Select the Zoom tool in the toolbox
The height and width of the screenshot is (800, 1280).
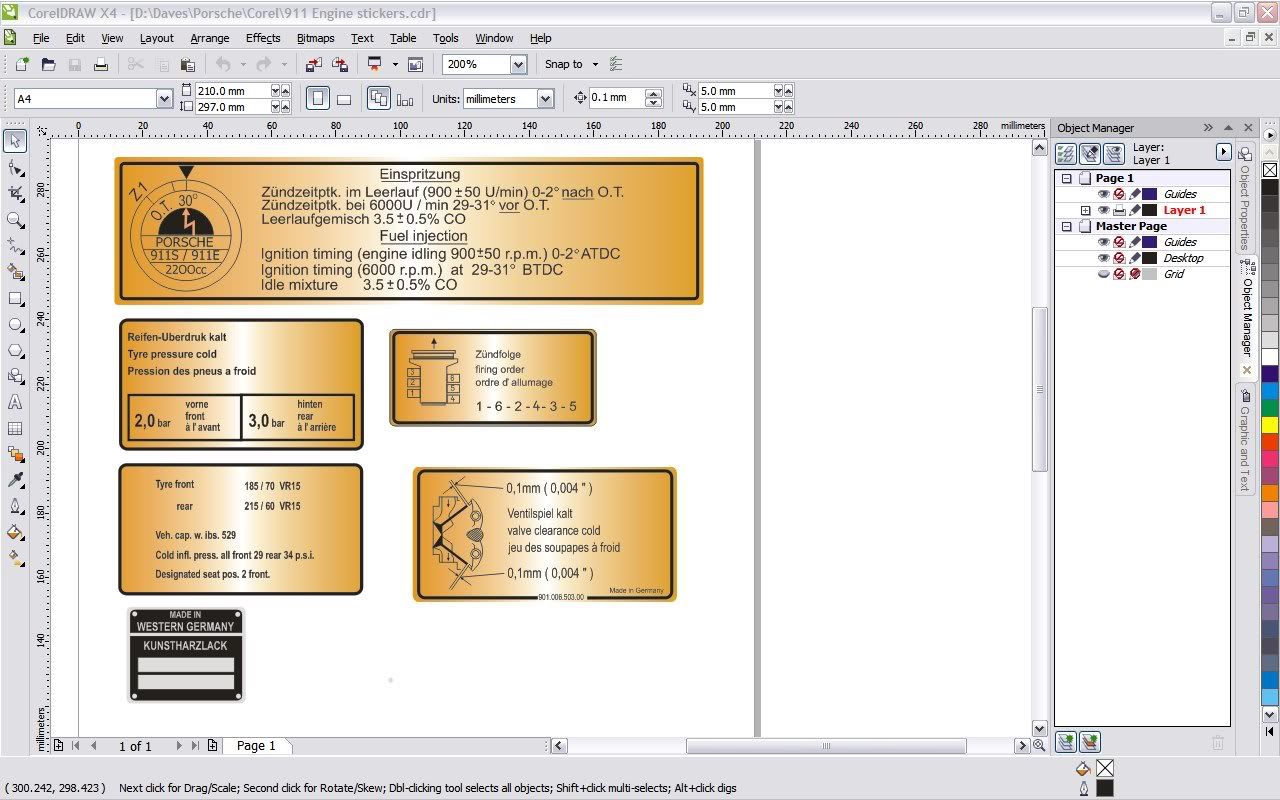pos(15,219)
